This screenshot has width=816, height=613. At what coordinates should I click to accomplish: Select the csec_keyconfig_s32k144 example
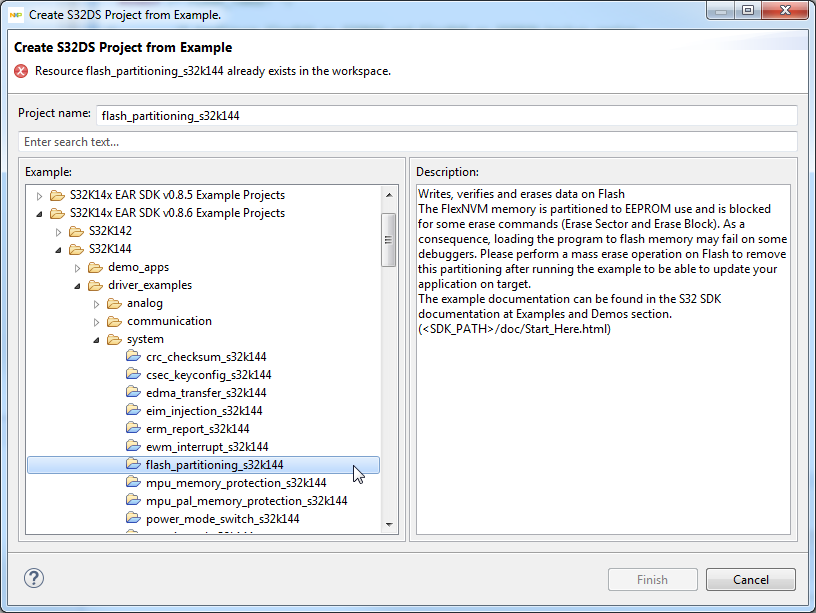tap(208, 375)
